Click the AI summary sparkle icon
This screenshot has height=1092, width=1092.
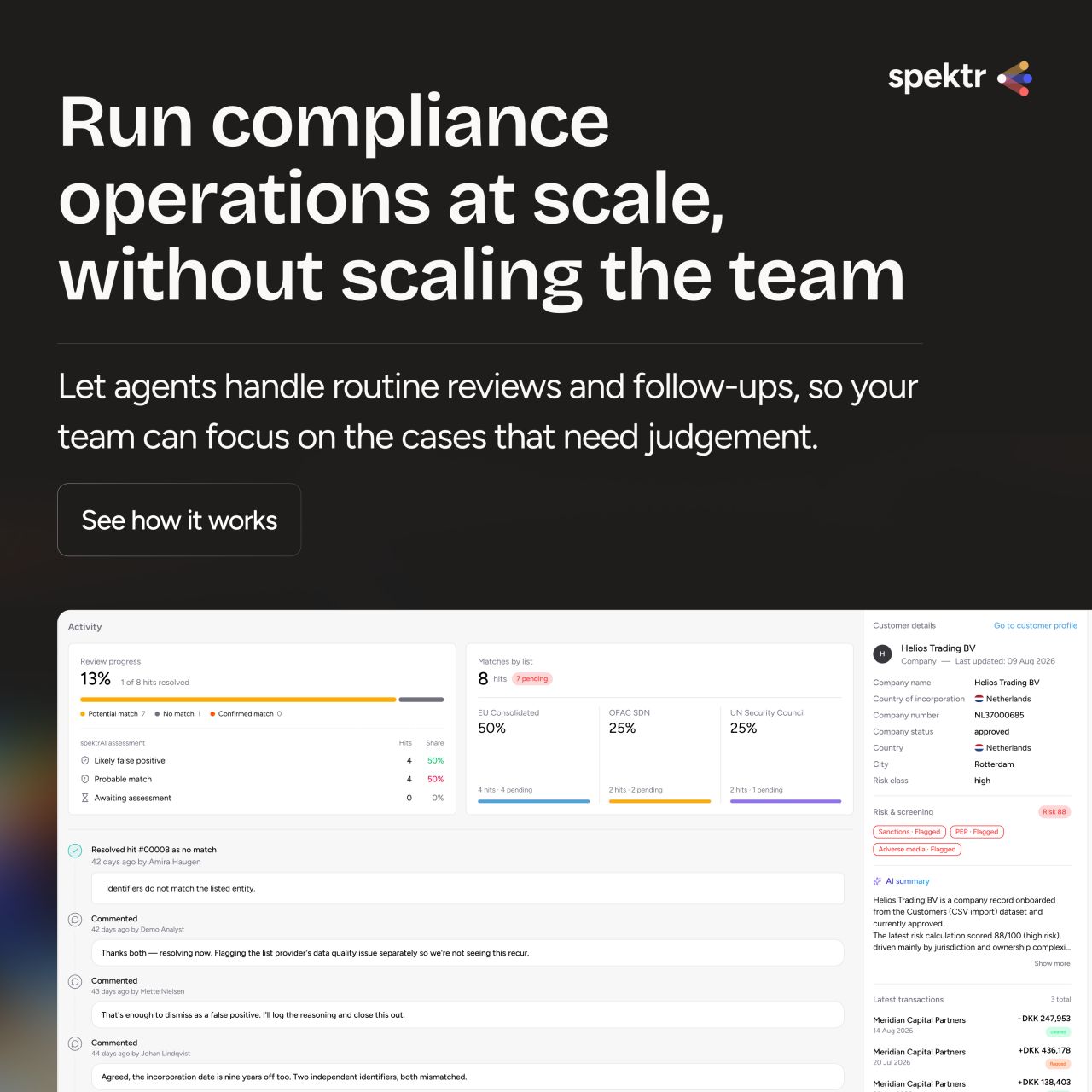[877, 881]
